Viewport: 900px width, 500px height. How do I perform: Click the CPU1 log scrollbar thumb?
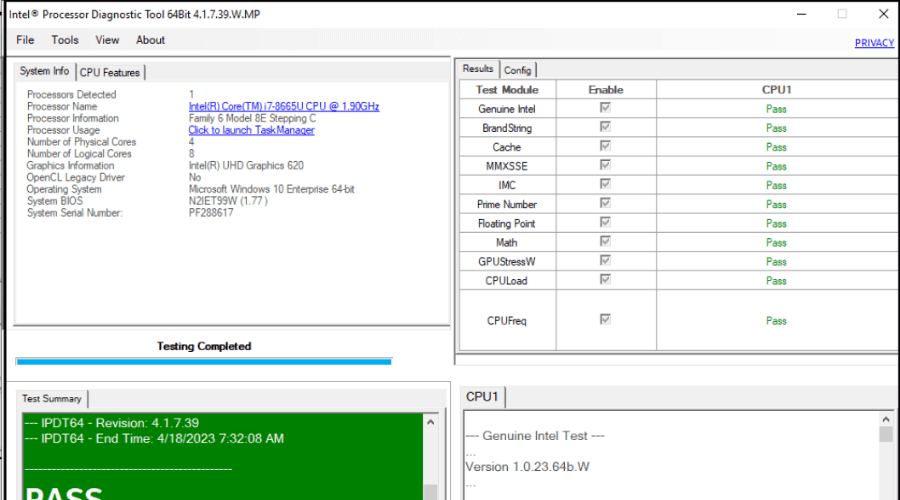coord(886,435)
